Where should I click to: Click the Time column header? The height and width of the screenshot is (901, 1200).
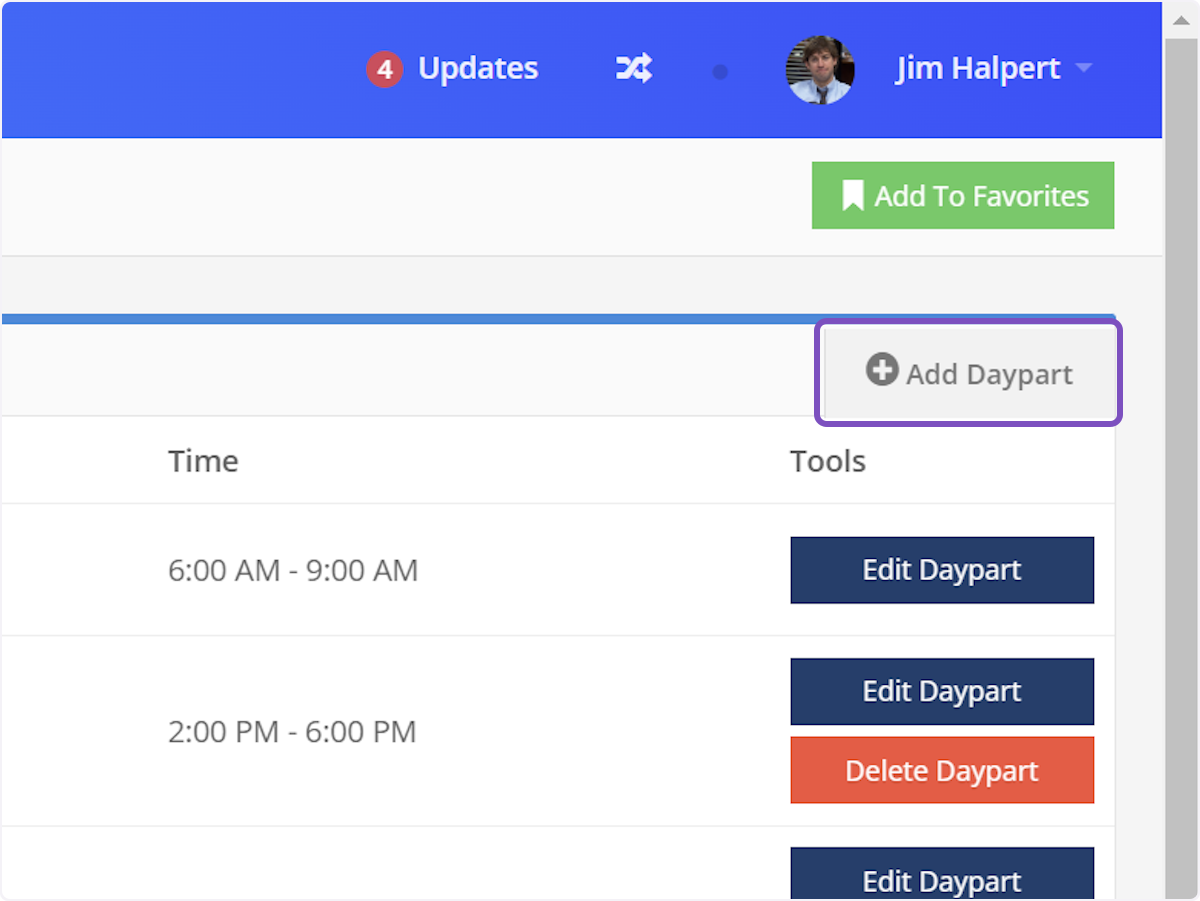pyautogui.click(x=203, y=461)
